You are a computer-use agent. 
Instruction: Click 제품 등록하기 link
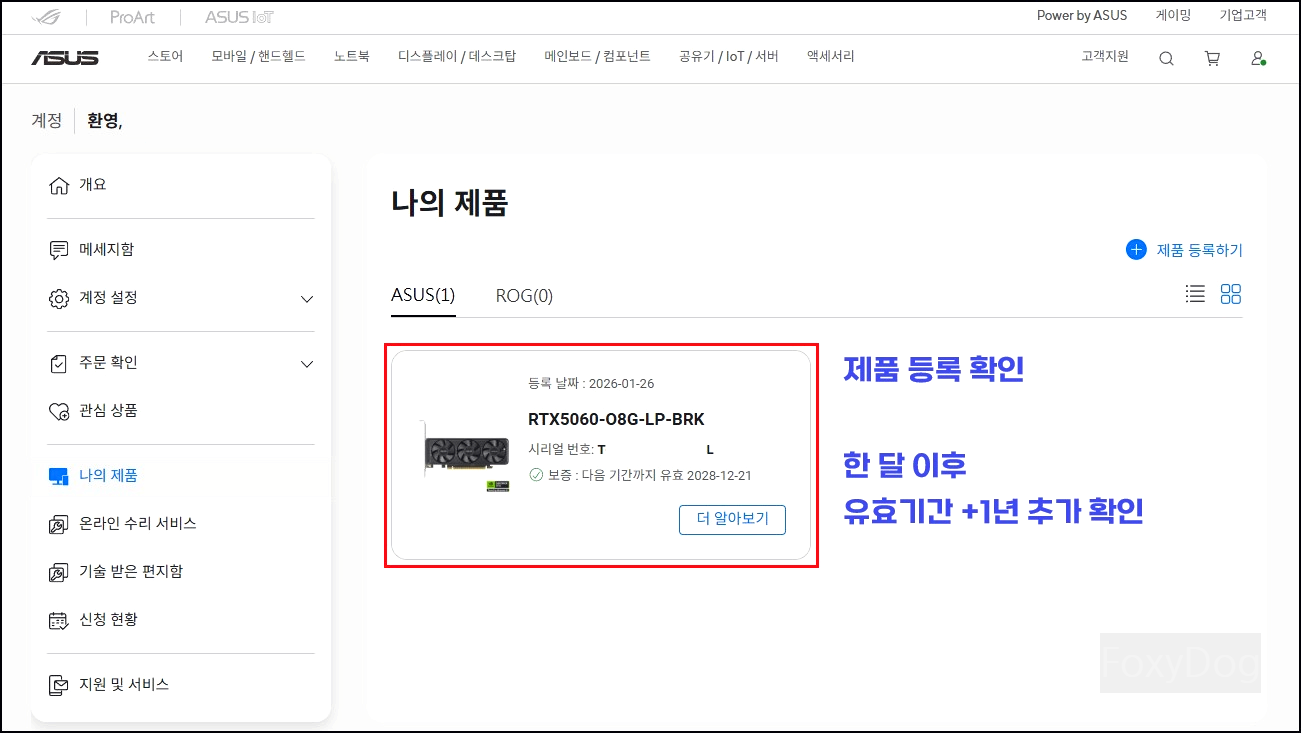pos(1200,250)
